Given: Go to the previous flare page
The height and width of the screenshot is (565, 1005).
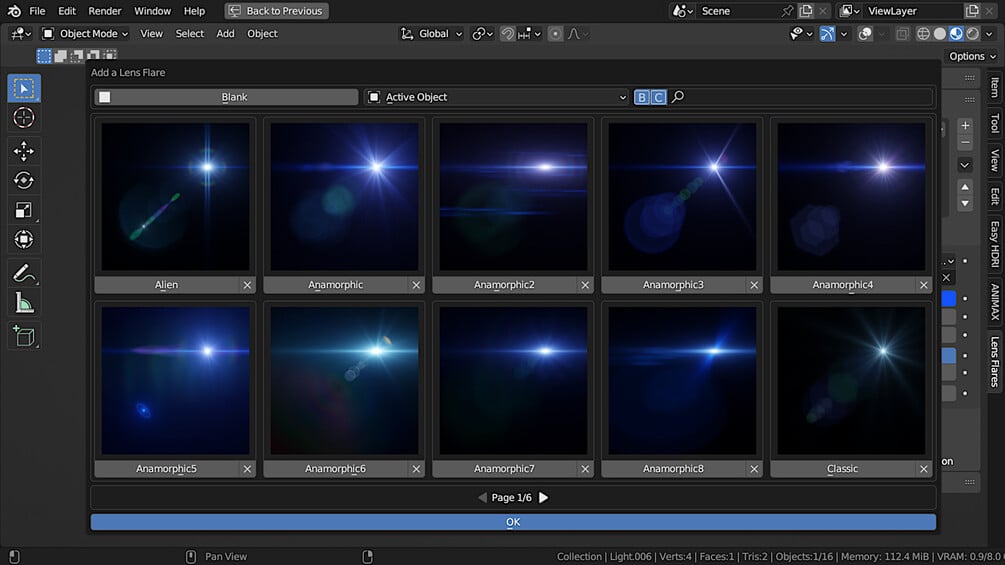Looking at the screenshot, I should point(482,498).
